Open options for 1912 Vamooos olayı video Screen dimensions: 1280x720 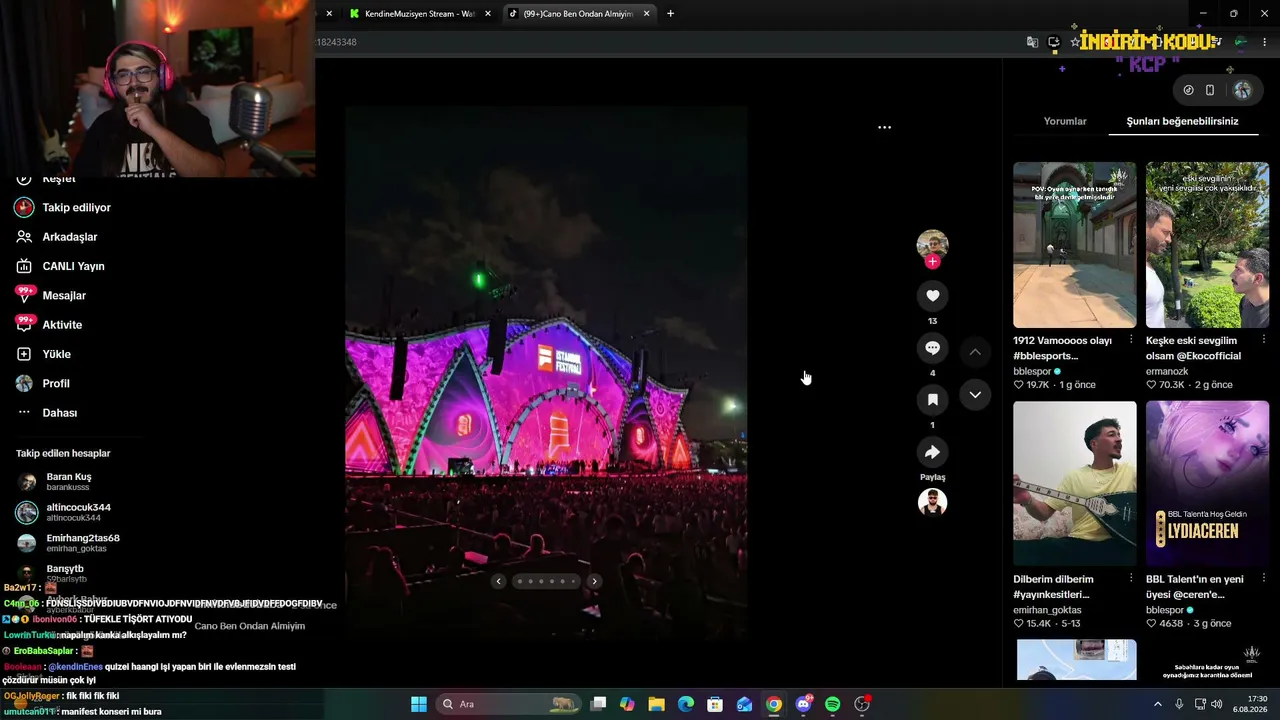(1131, 340)
